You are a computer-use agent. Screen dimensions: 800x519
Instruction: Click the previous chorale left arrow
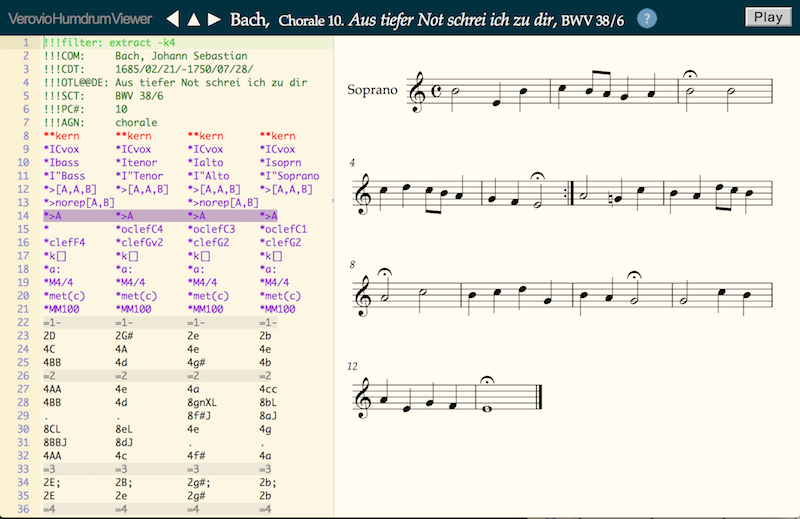point(173,19)
